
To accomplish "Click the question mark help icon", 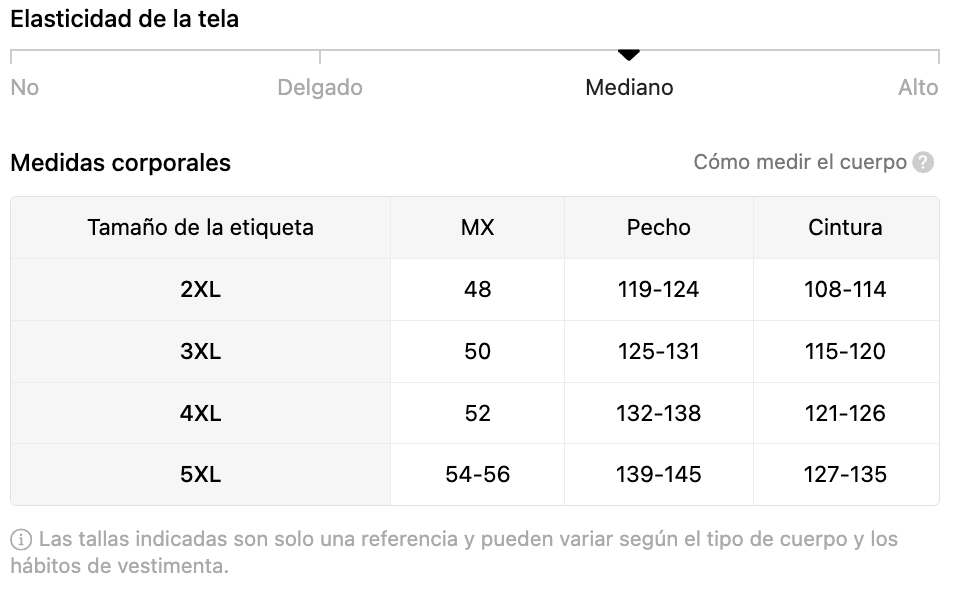I will pyautogui.click(x=923, y=162).
